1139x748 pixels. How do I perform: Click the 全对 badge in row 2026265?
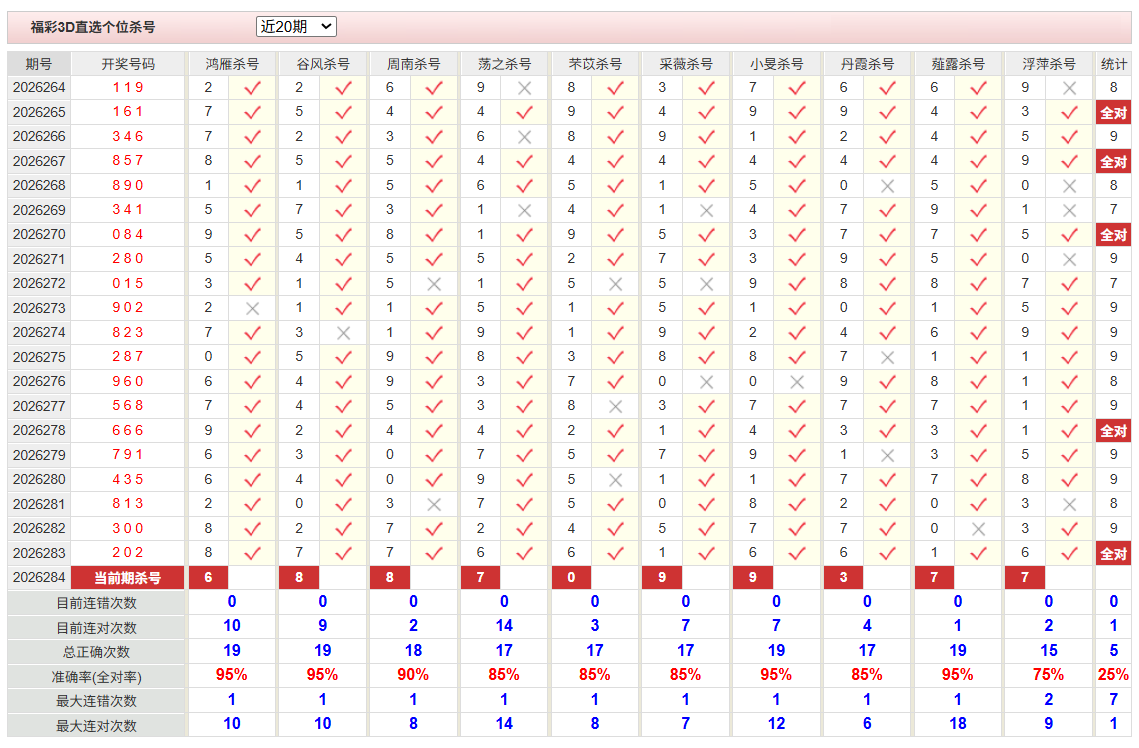click(1113, 113)
